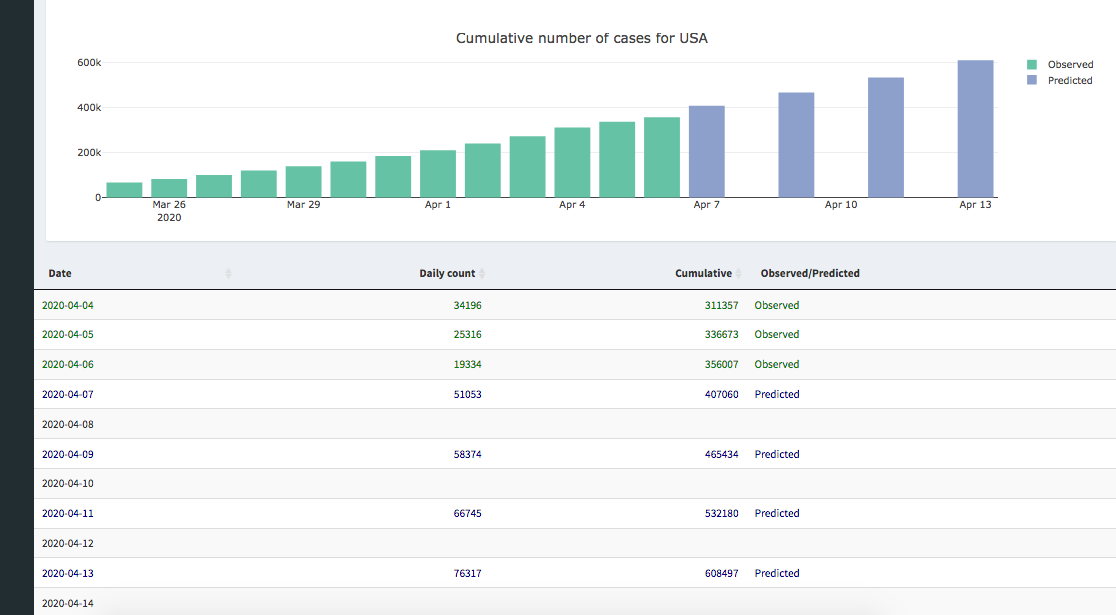Viewport: 1116px width, 615px height.
Task: Click the tallest predicted bar at Apr 13
Action: pos(975,129)
